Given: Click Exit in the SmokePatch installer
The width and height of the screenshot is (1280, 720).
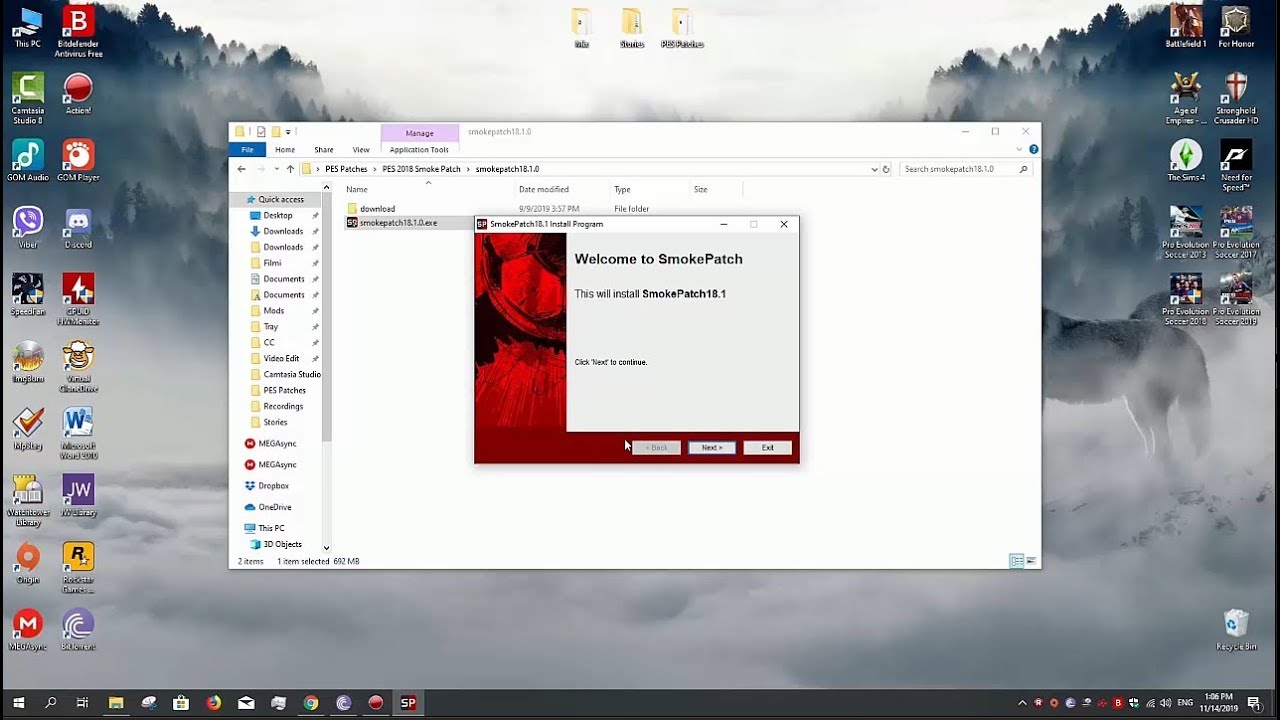Looking at the screenshot, I should (x=767, y=448).
